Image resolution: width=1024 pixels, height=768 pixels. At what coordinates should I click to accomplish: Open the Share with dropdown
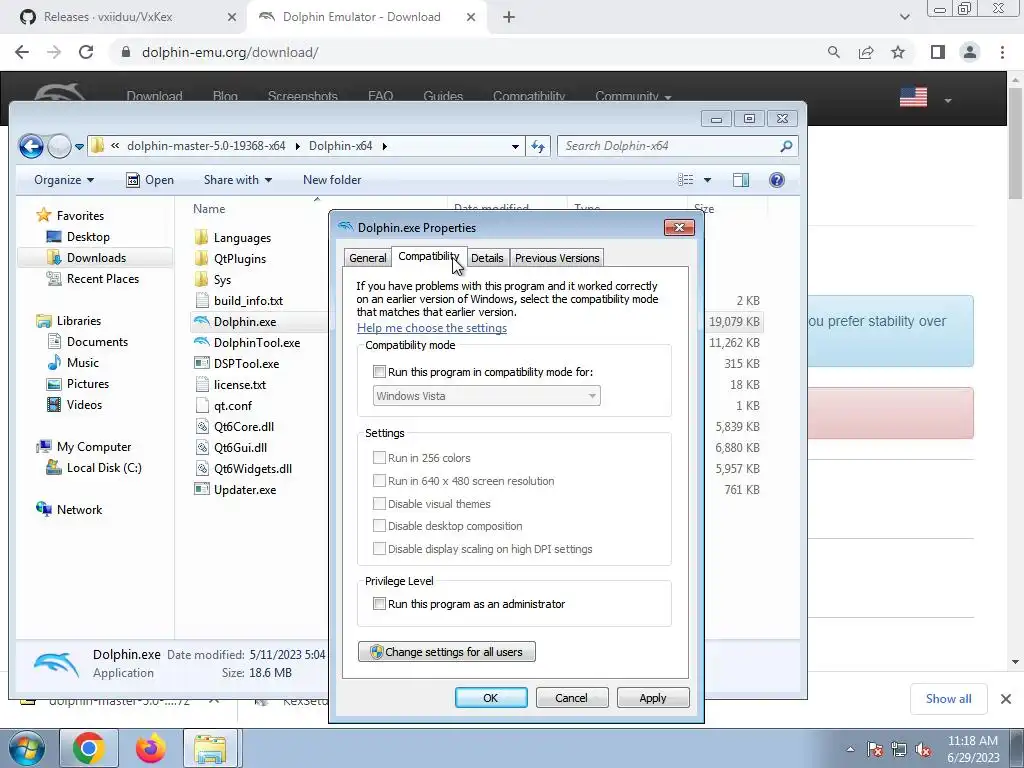(238, 180)
